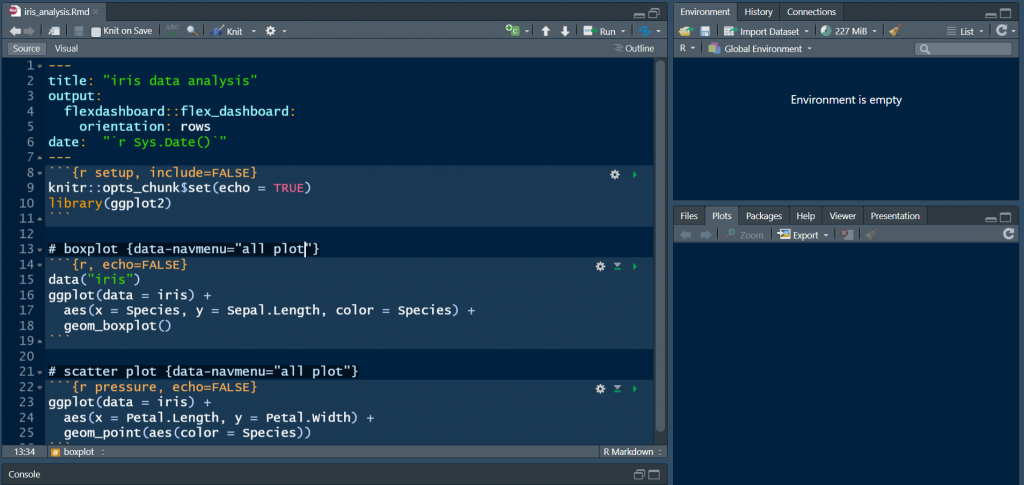This screenshot has height=485, width=1024.
Task: Collapse setup chunk fold arrow at line 8
Action: (39, 173)
